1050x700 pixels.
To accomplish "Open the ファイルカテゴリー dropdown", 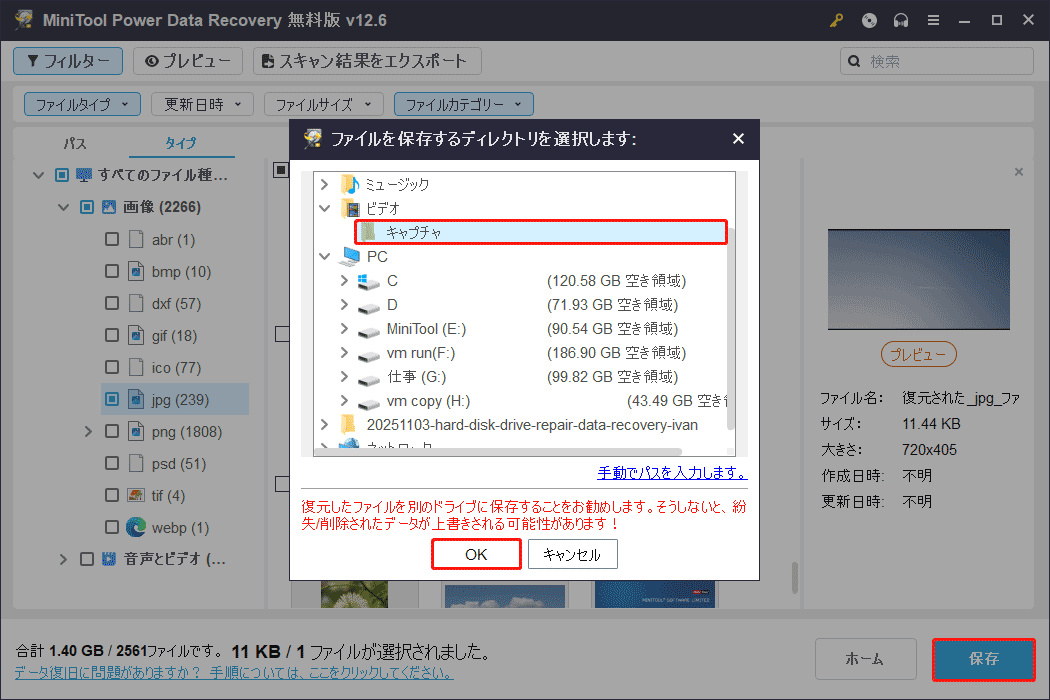I will (463, 103).
